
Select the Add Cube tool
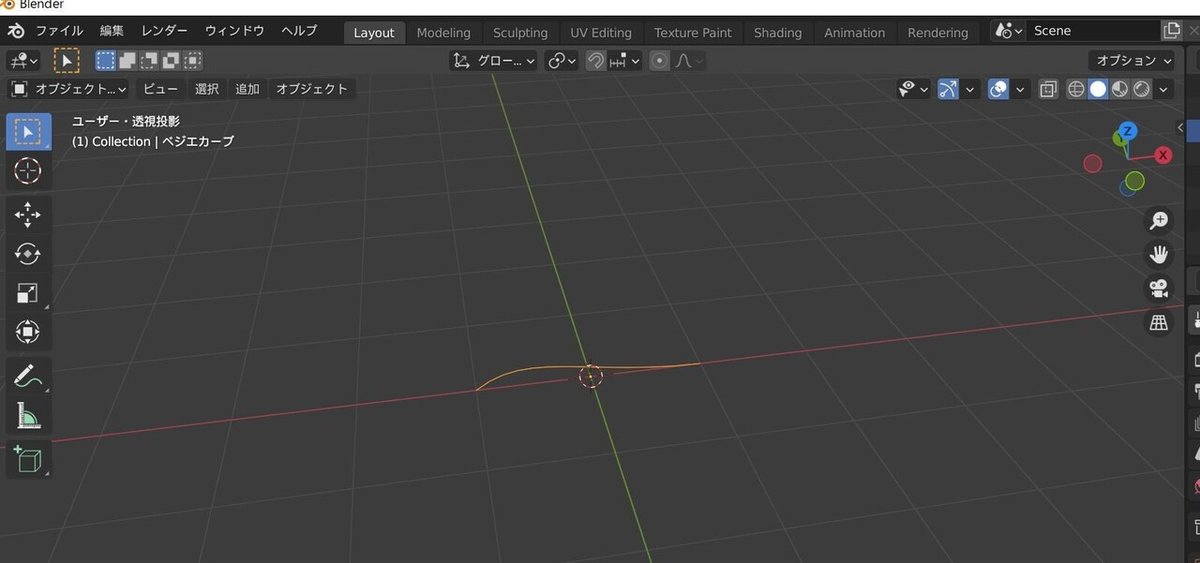coord(28,459)
